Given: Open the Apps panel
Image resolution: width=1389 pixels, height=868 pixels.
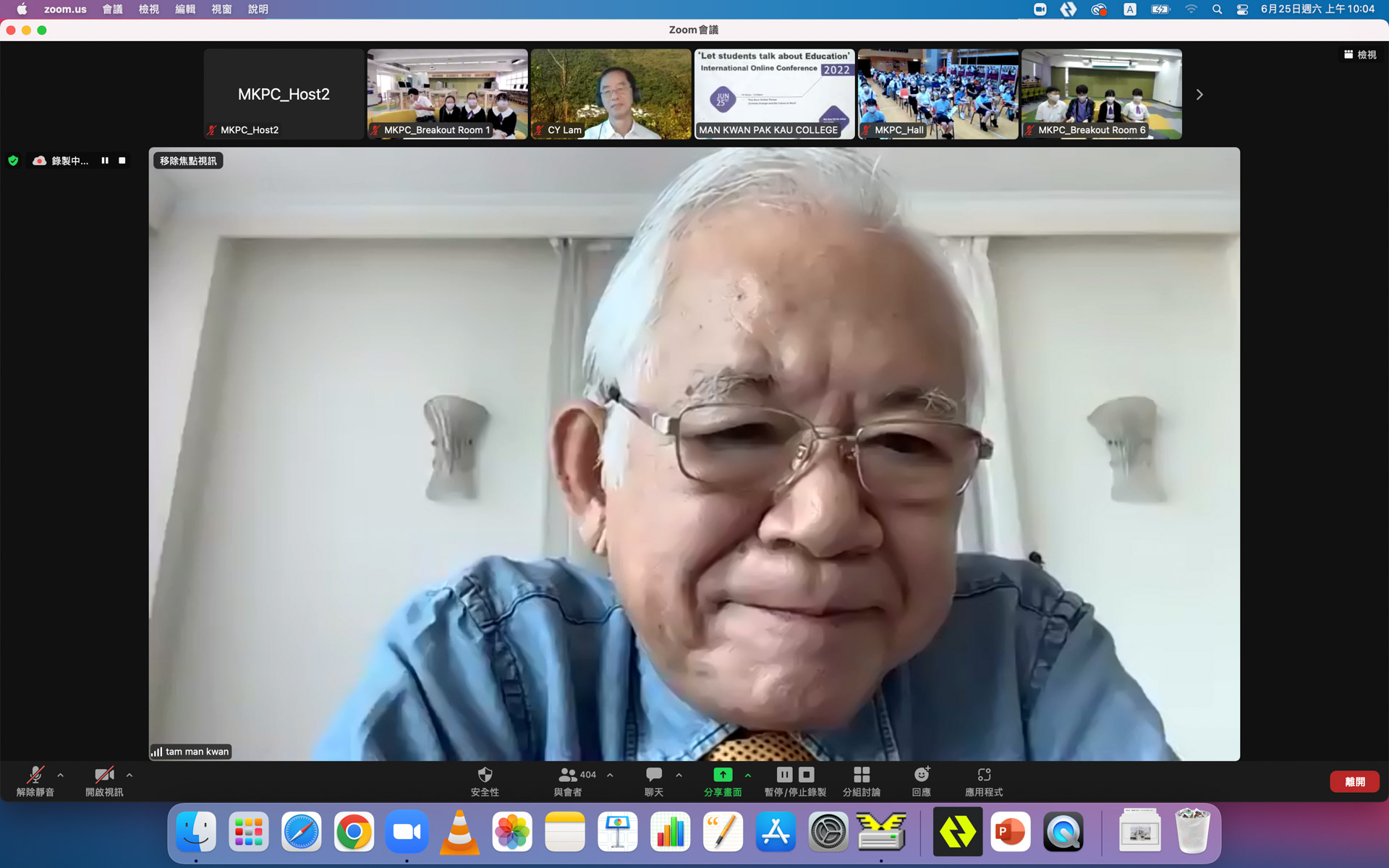Looking at the screenshot, I should point(984,781).
